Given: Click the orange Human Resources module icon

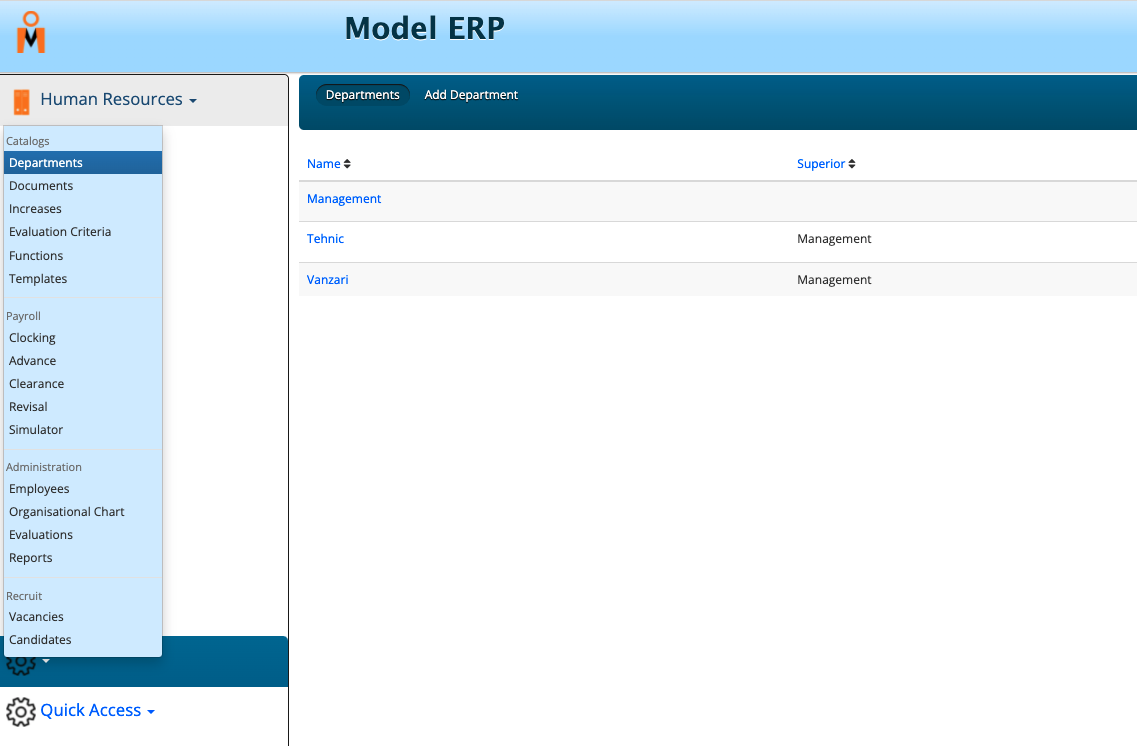Looking at the screenshot, I should (x=21, y=101).
